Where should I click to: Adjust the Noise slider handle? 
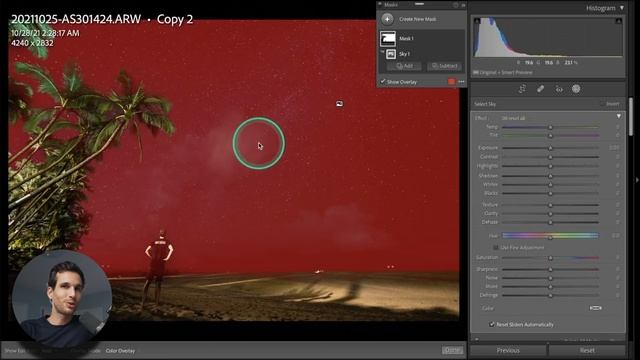click(x=550, y=278)
